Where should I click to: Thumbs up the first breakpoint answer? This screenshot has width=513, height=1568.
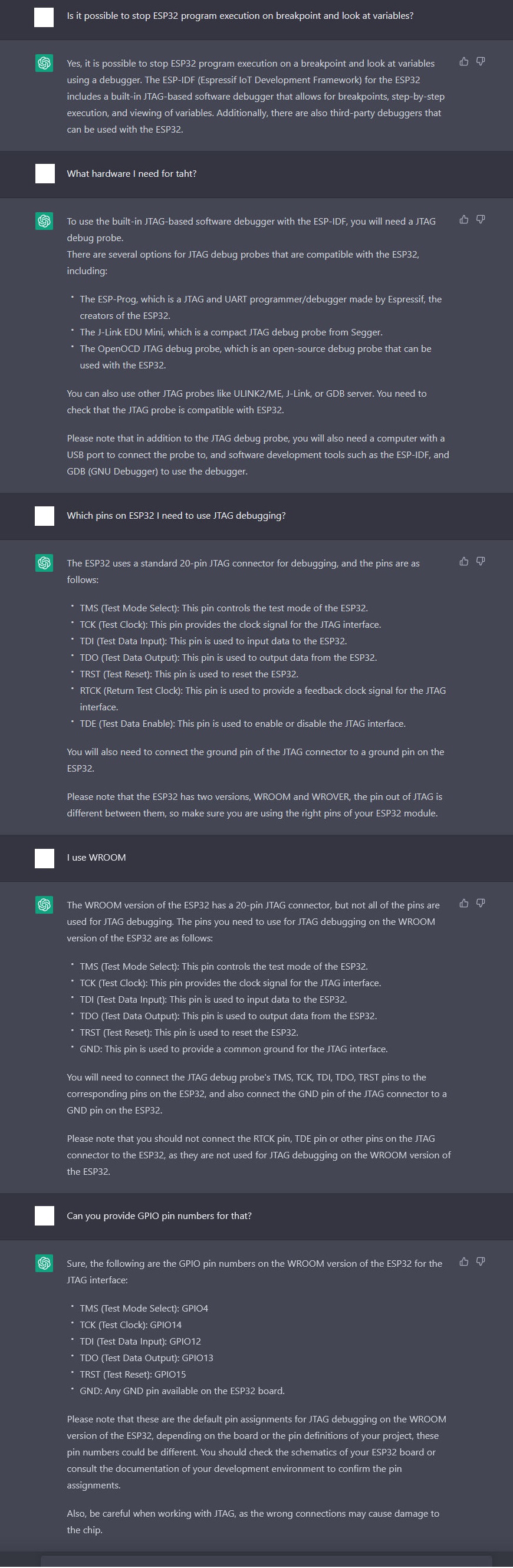click(x=463, y=61)
